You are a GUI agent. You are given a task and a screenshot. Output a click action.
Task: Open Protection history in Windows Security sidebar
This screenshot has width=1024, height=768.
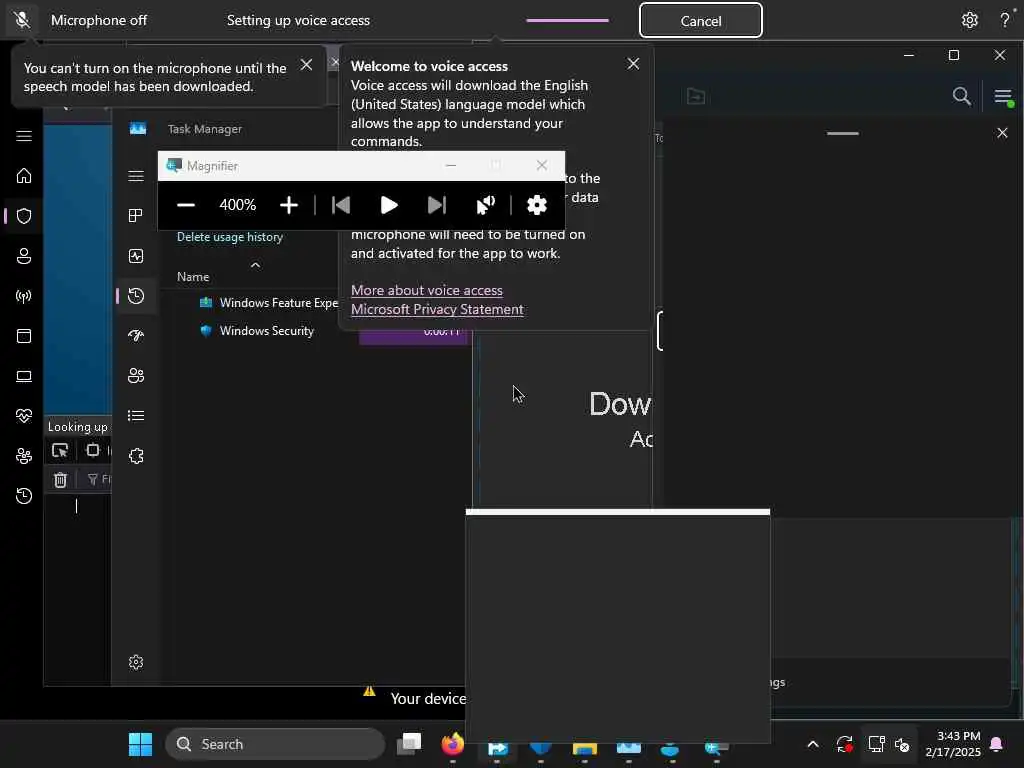24,496
